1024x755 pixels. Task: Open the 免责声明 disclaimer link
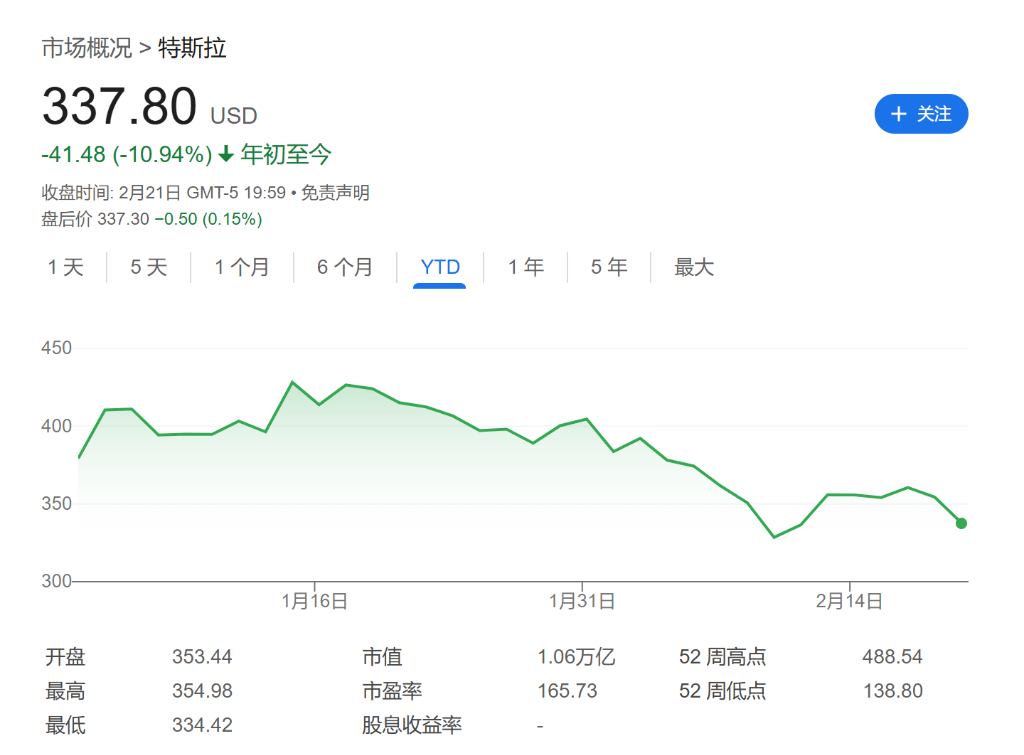(337, 193)
